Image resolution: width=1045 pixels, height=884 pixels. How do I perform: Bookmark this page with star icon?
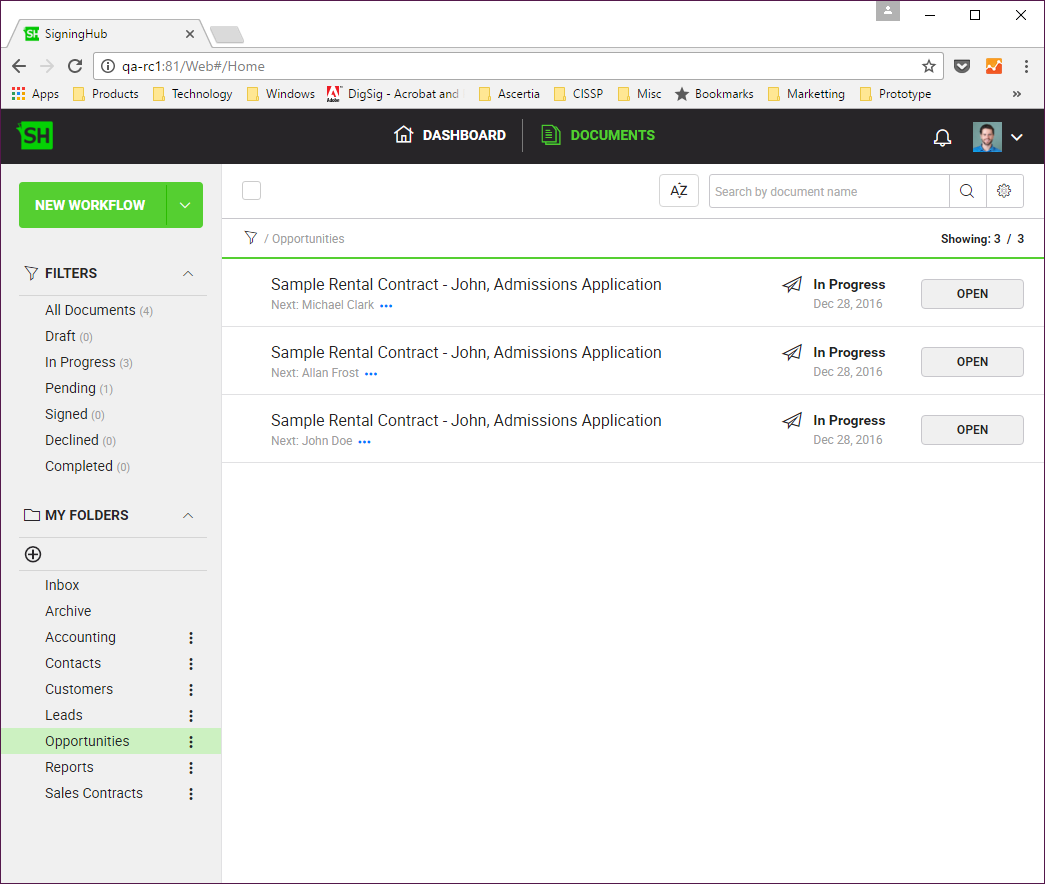928,66
